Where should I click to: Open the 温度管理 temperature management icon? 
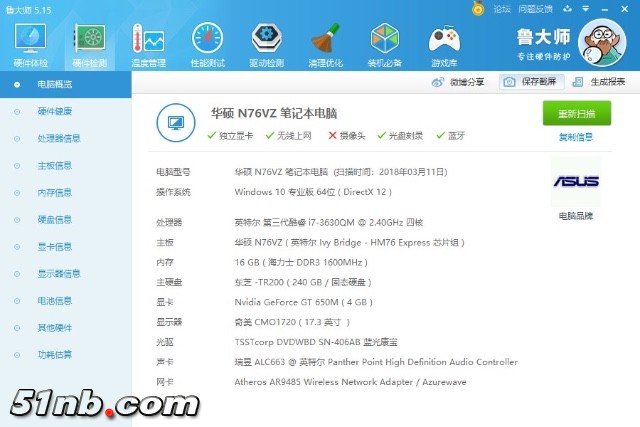click(x=149, y=43)
